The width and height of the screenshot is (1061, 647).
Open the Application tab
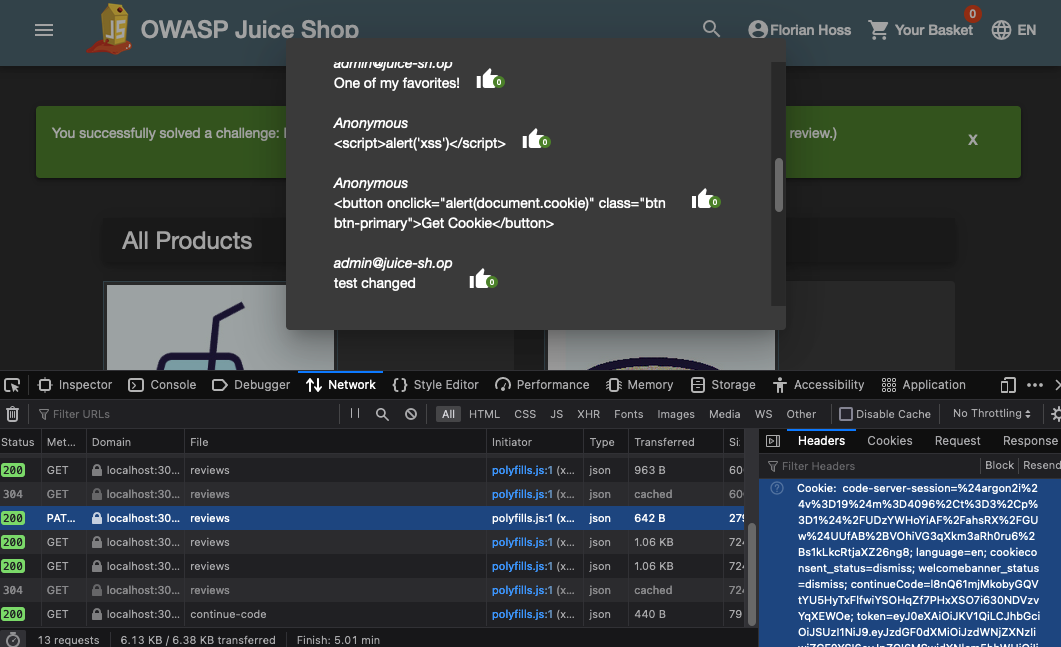[924, 385]
